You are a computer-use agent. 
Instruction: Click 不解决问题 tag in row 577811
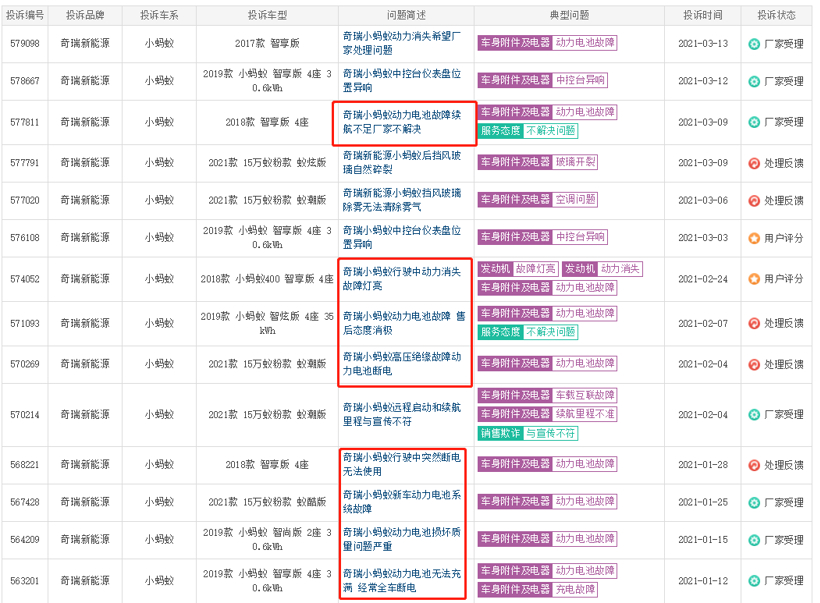[551, 131]
